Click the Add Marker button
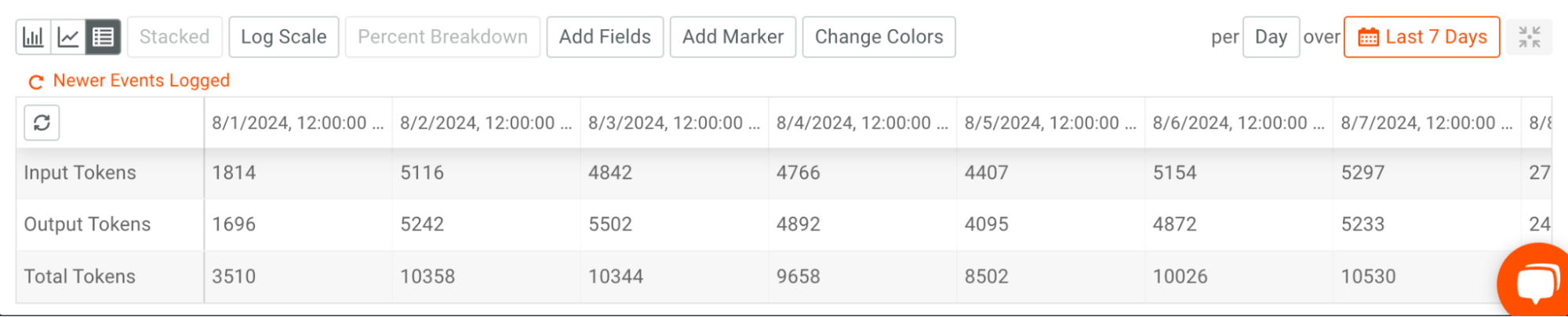 (x=733, y=37)
